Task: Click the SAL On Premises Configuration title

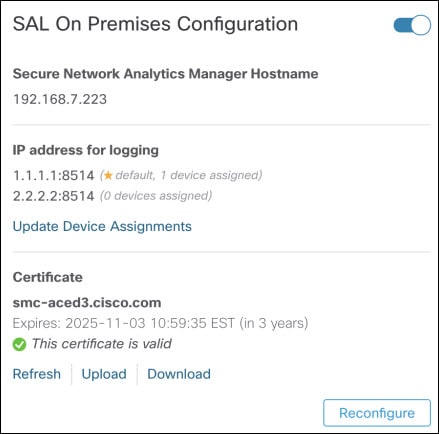Action: click(x=155, y=24)
